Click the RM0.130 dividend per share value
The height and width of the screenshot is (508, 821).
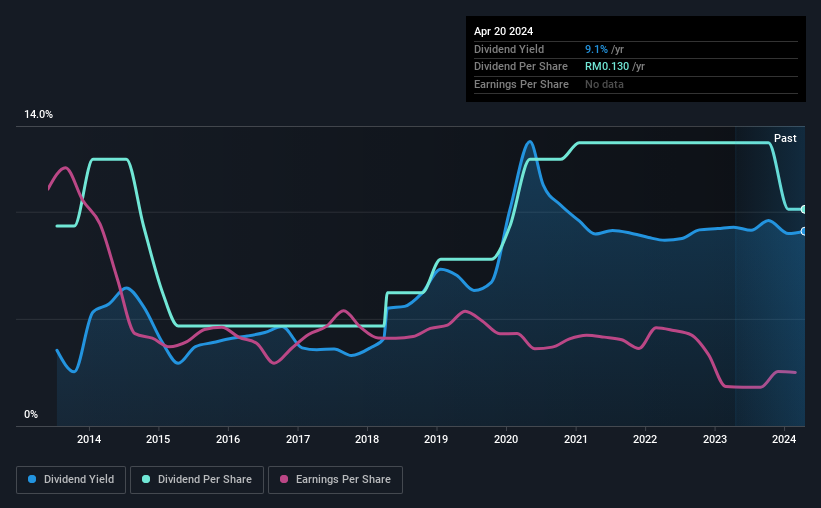(607, 67)
